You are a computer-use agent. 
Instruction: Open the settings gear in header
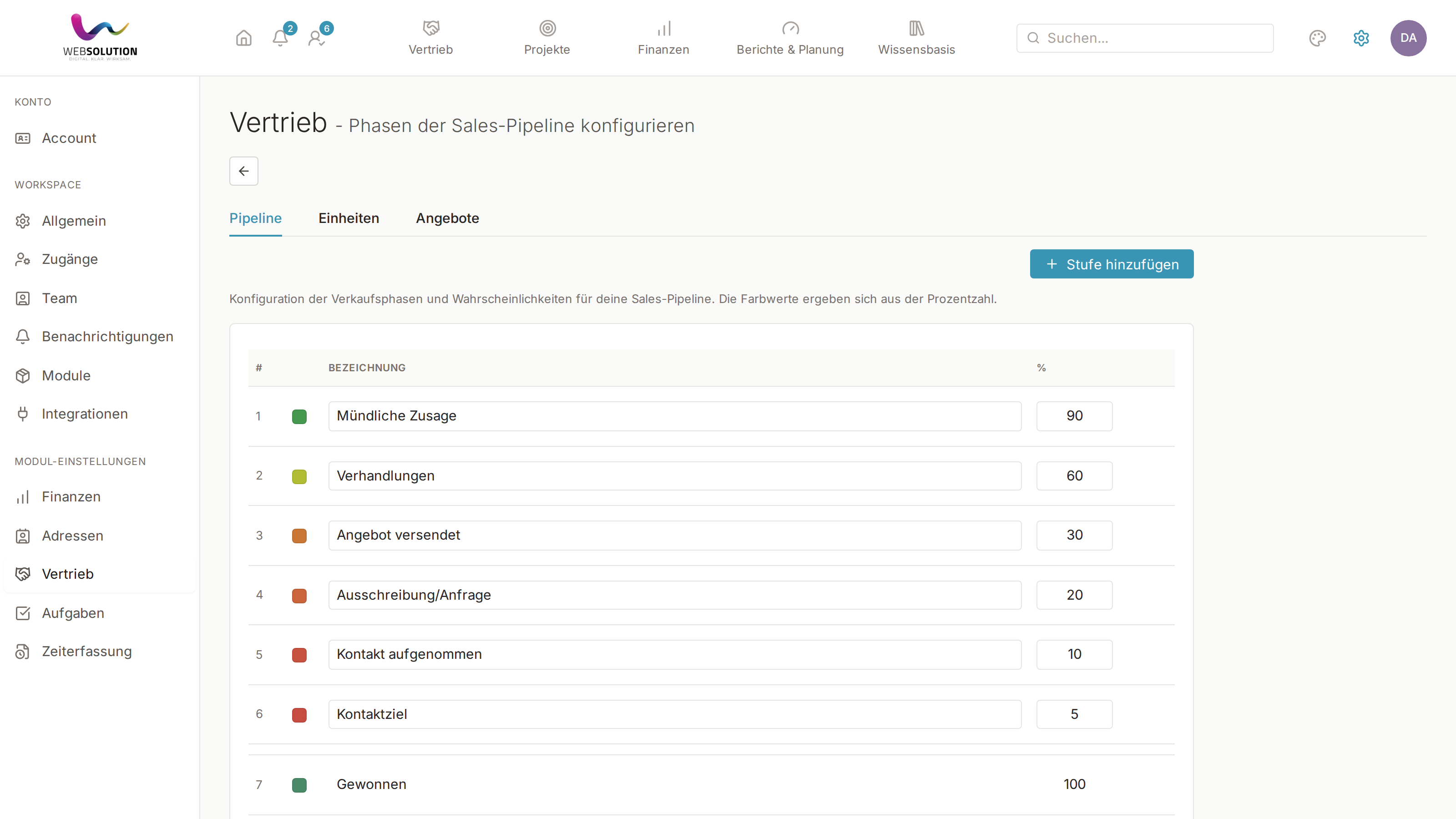click(x=1361, y=38)
